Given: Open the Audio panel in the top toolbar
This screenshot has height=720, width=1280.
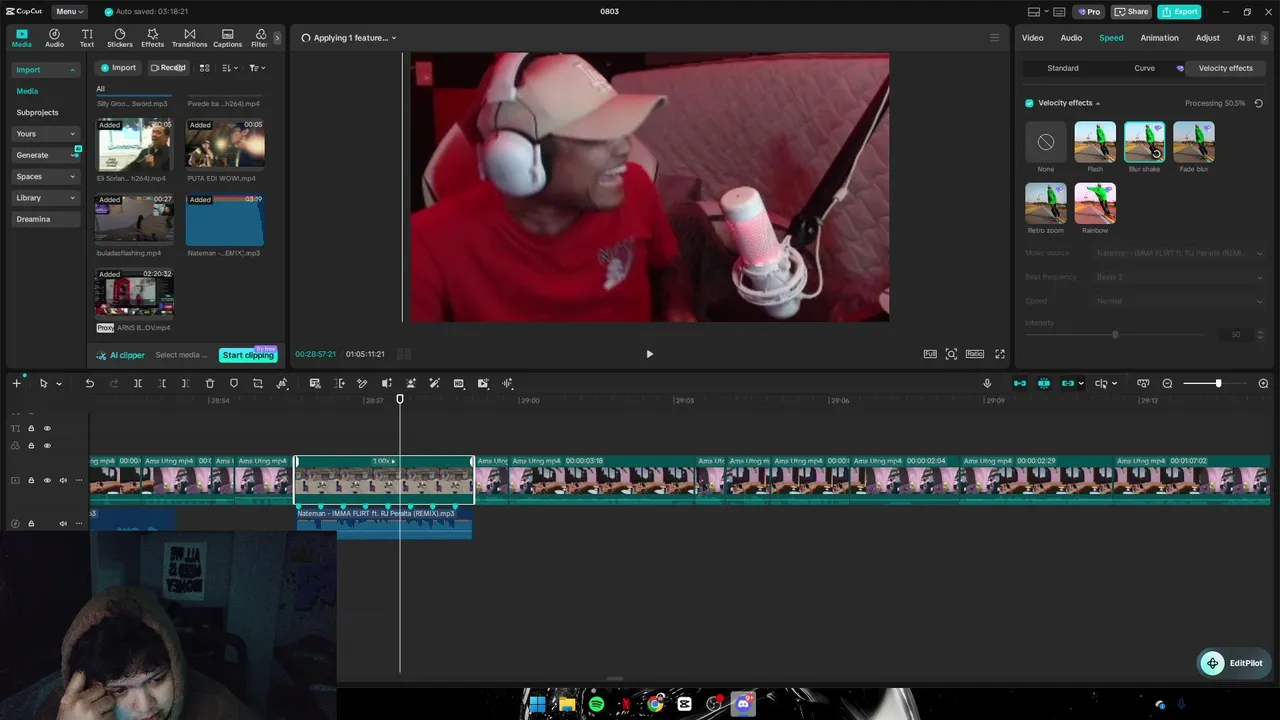Looking at the screenshot, I should 54,38.
